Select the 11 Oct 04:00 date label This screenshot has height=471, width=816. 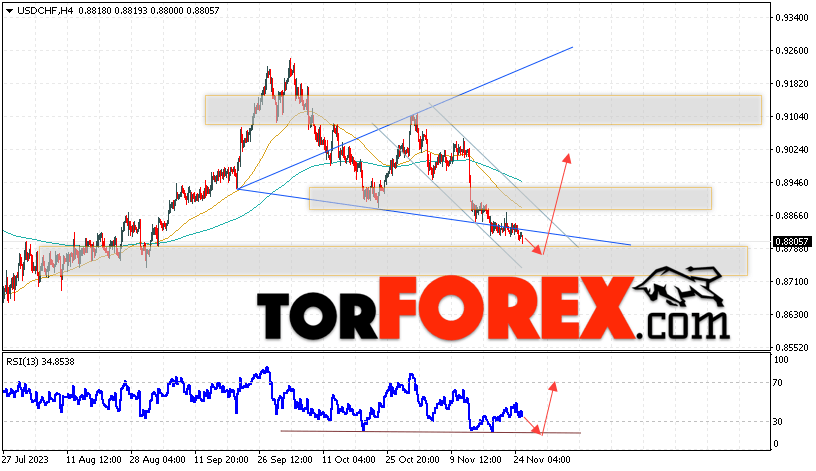(x=349, y=460)
